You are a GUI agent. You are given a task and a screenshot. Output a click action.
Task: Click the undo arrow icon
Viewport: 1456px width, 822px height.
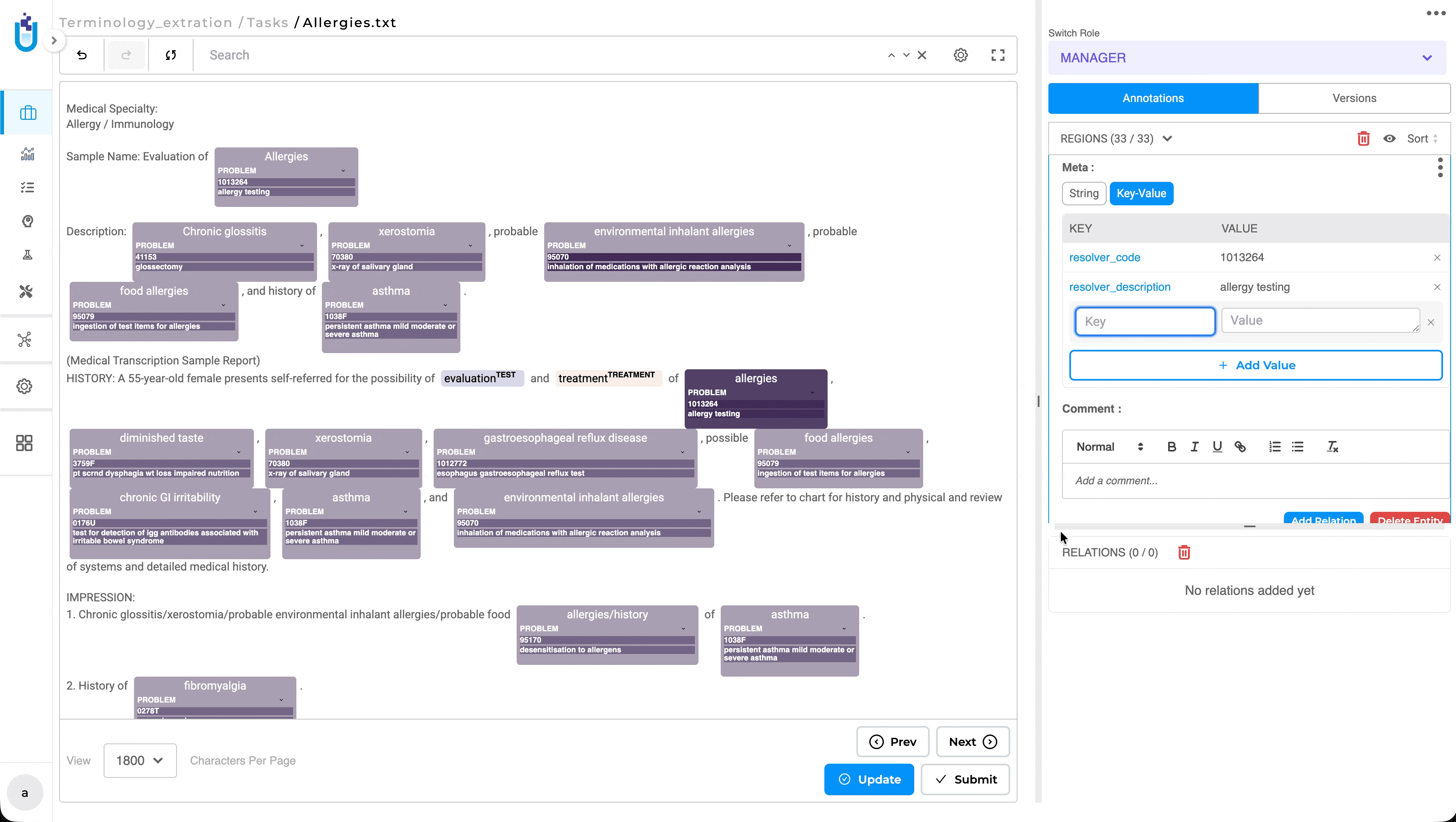[x=82, y=55]
